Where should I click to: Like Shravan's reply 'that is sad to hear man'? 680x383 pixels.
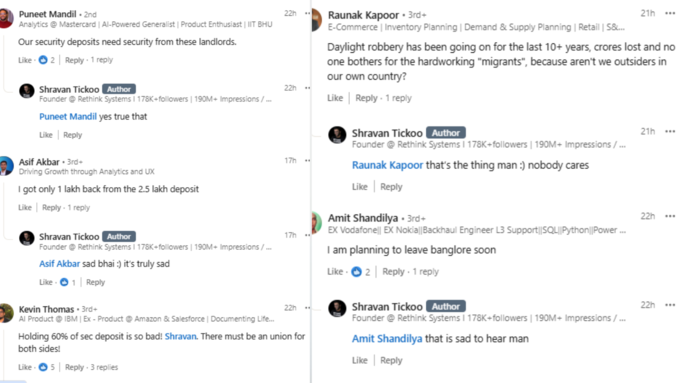(360, 360)
